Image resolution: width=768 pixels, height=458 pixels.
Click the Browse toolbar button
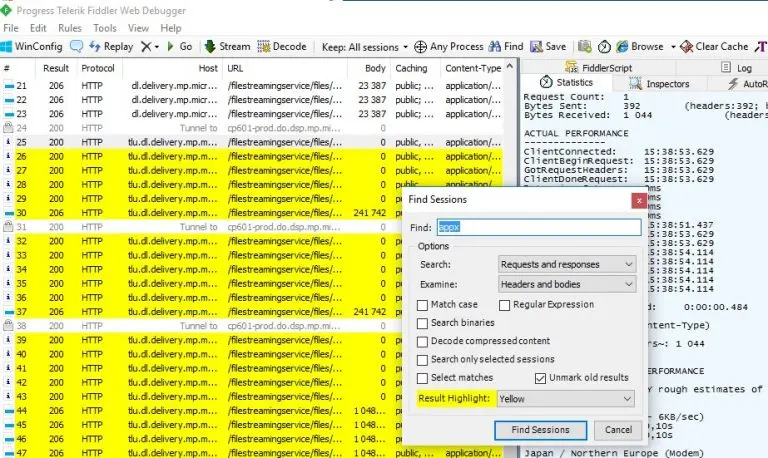640,47
